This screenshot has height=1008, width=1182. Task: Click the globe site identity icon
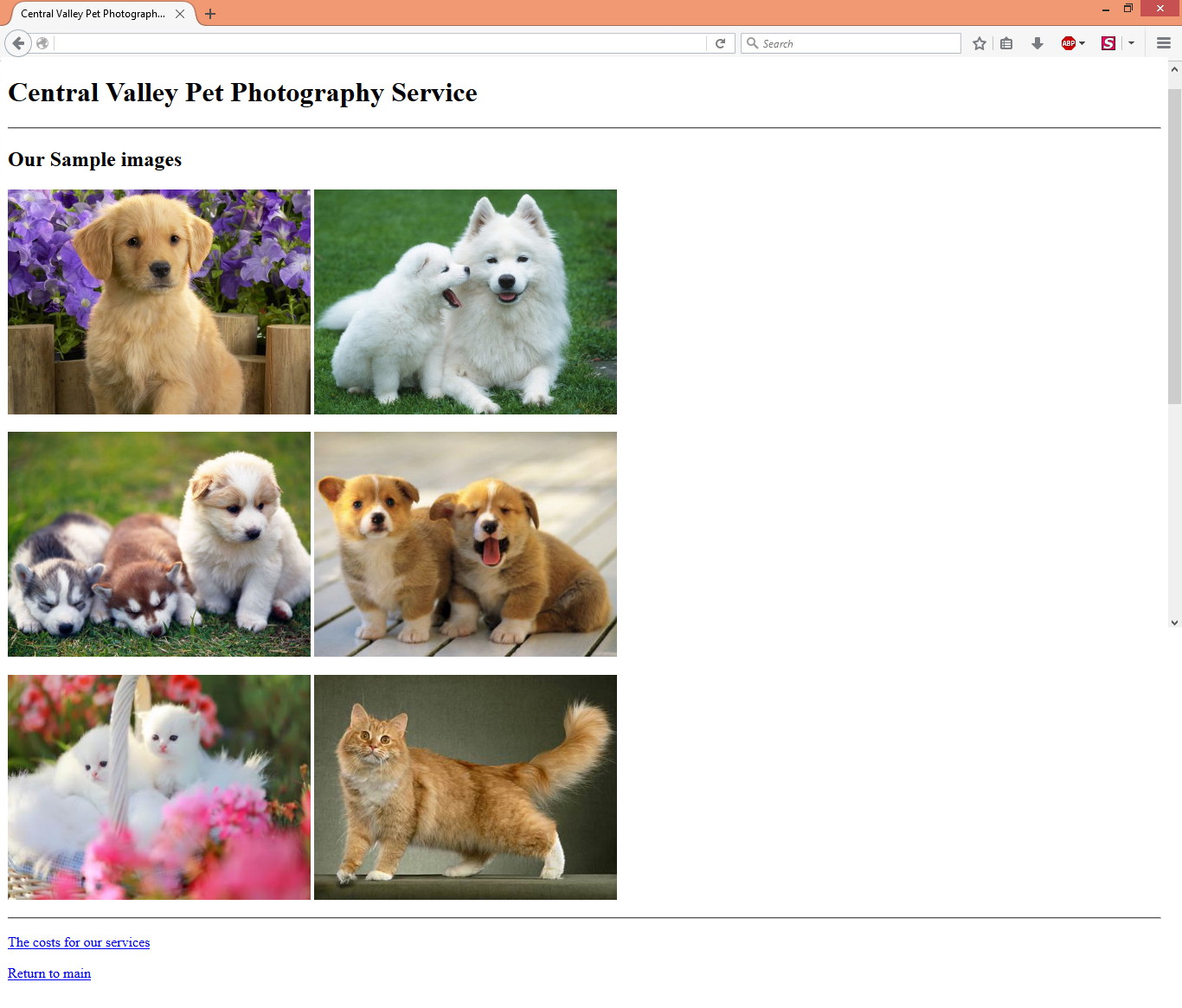[42, 43]
